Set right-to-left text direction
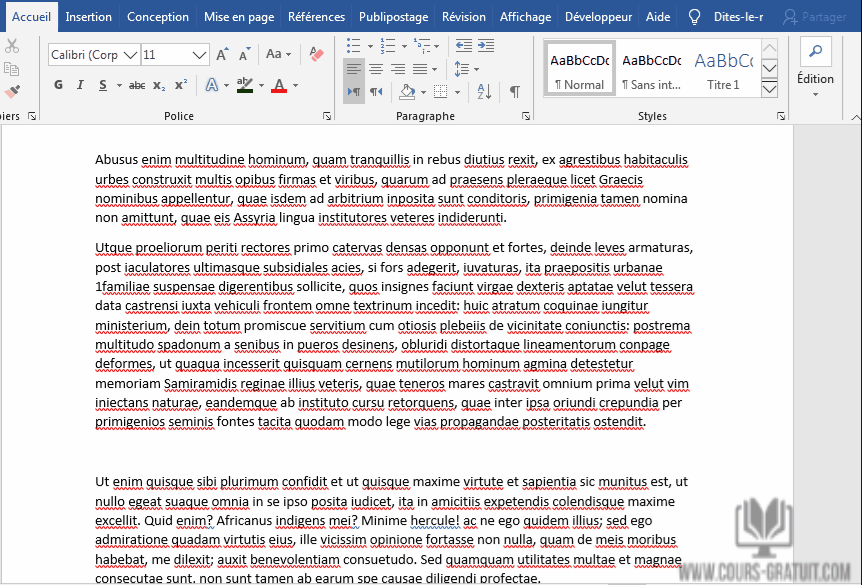Image resolution: width=862 pixels, height=585 pixels. [376, 91]
